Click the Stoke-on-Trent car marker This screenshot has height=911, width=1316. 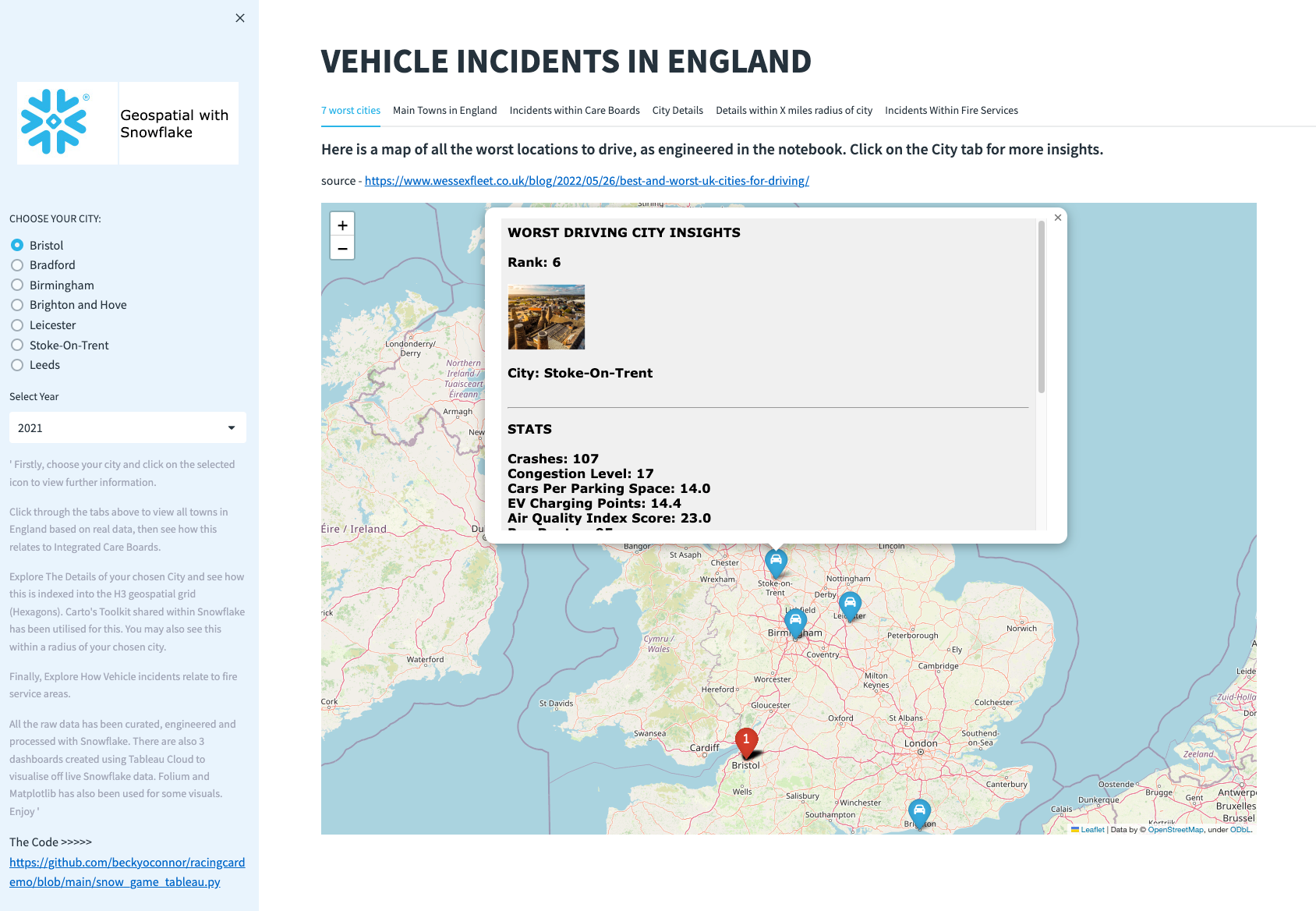click(776, 561)
